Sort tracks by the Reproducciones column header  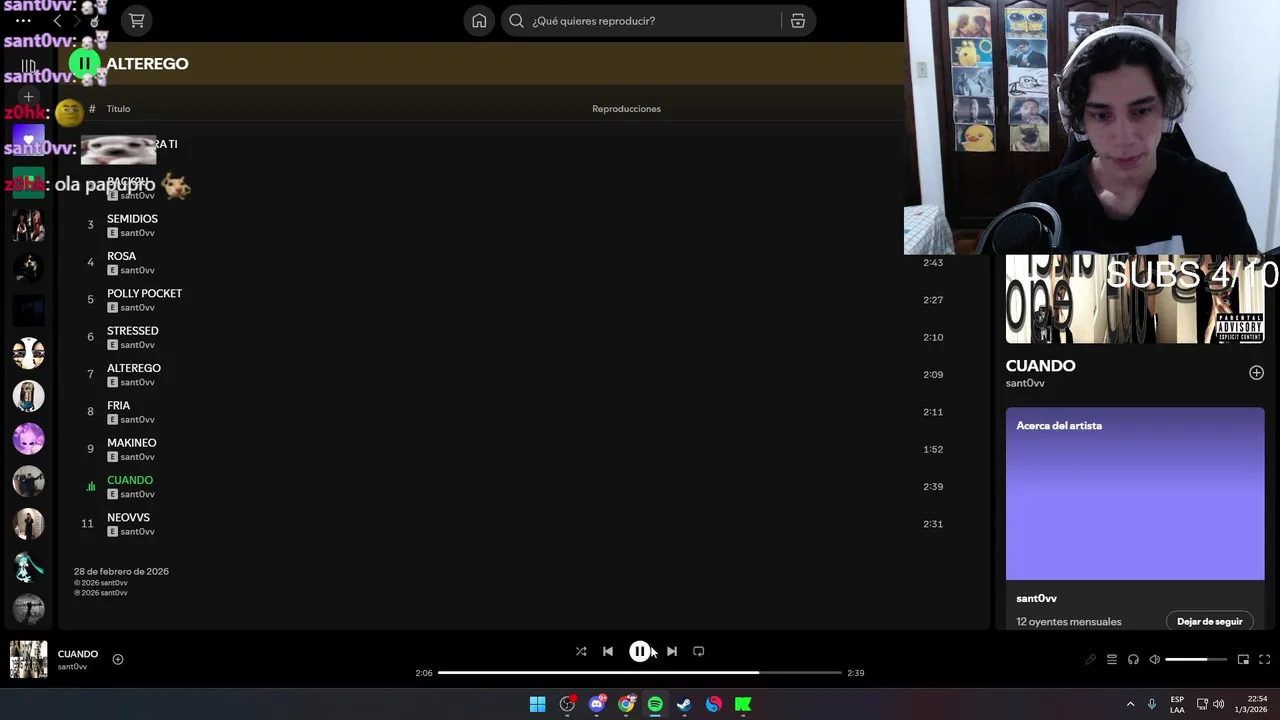point(626,109)
